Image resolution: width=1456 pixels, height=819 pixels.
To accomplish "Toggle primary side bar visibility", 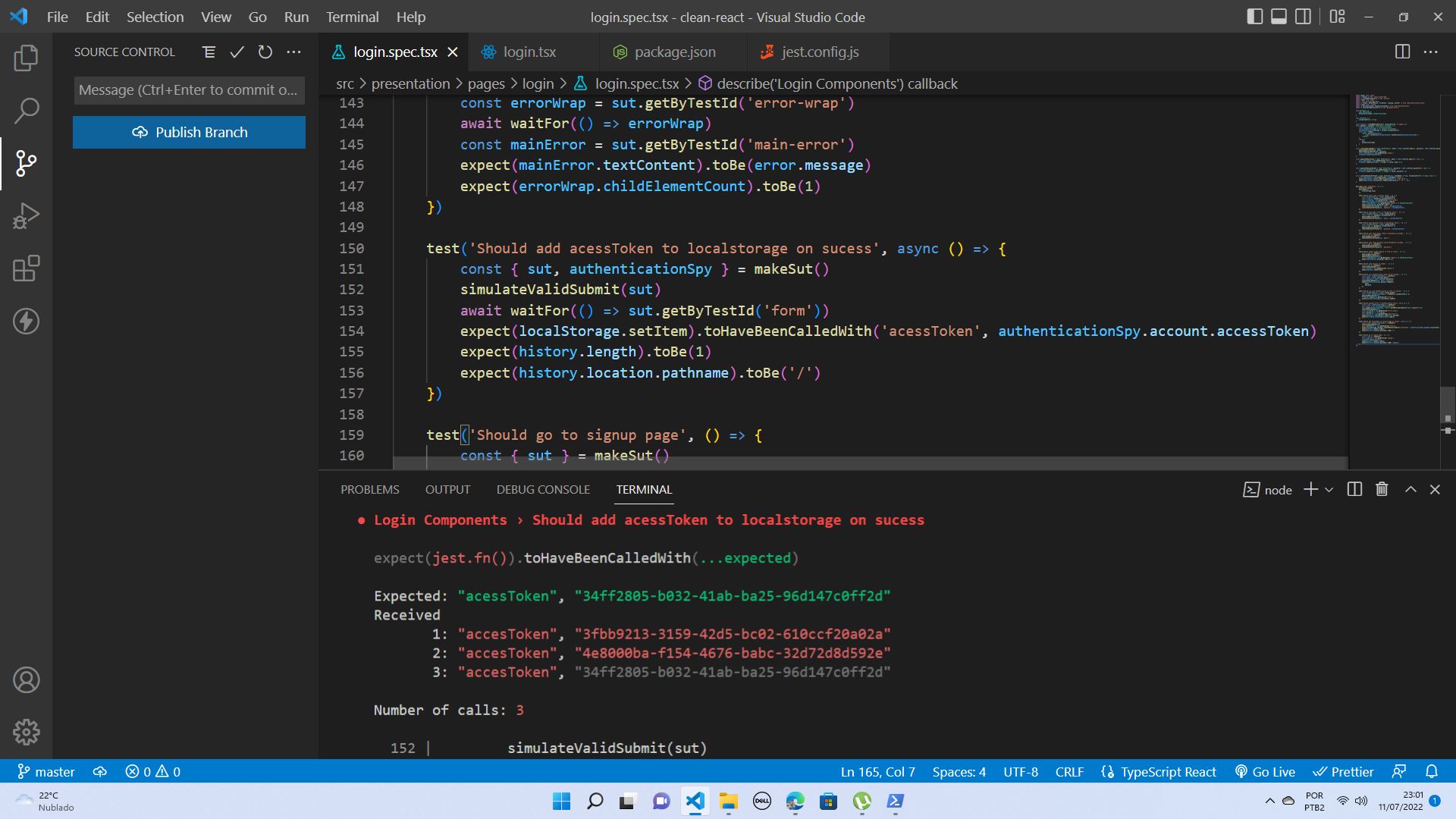I will (x=1254, y=17).
